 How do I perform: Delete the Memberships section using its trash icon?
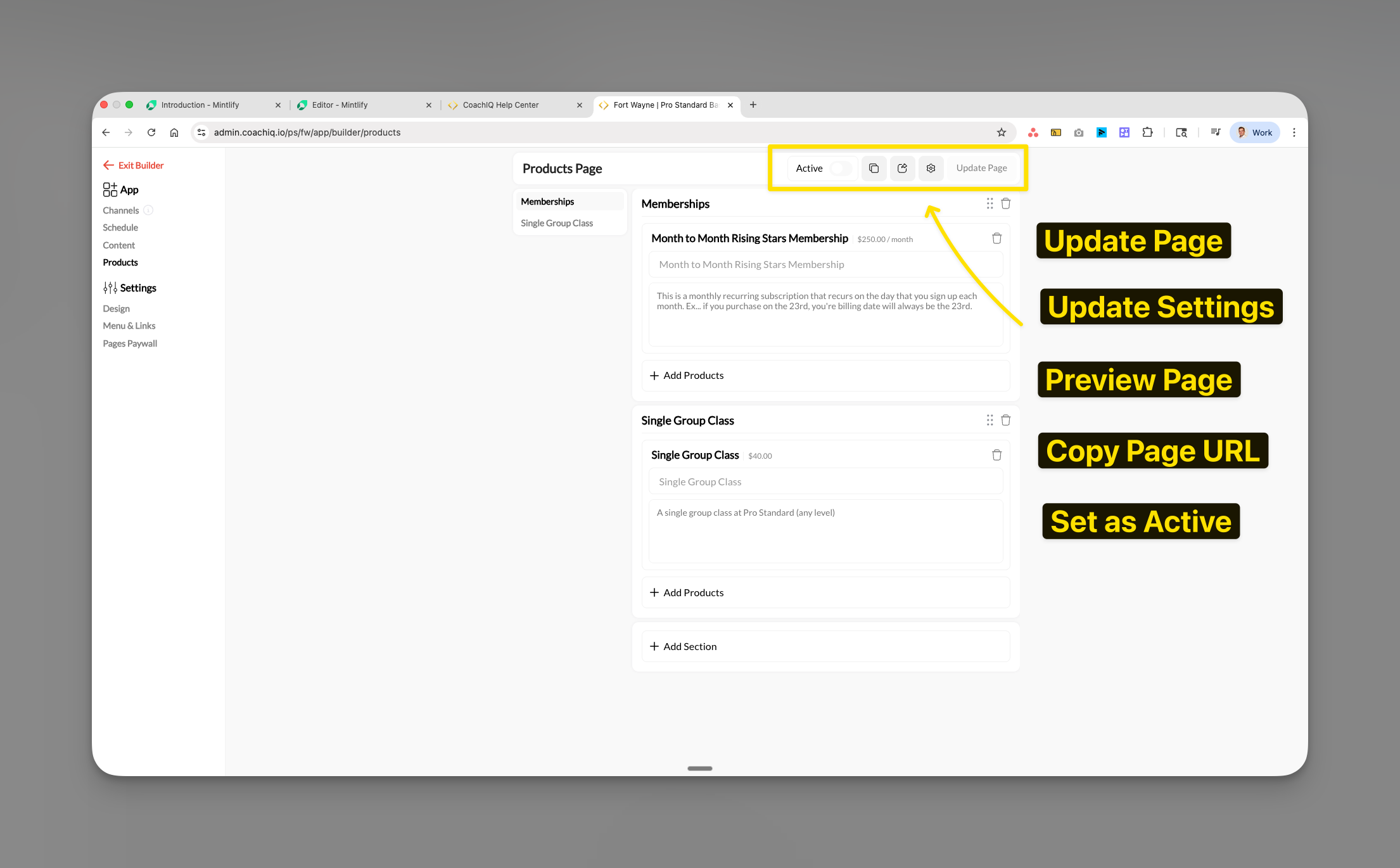pos(1005,203)
